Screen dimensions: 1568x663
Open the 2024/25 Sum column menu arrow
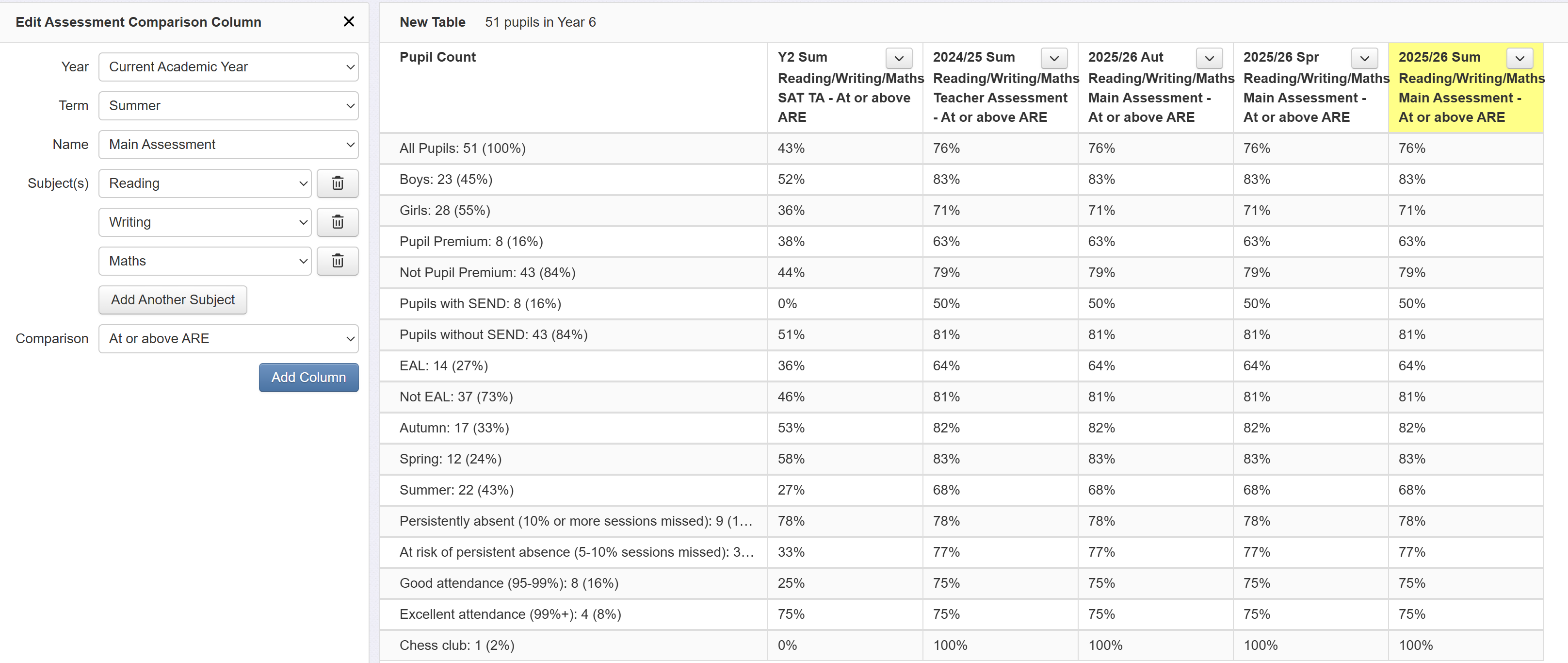tap(1053, 58)
